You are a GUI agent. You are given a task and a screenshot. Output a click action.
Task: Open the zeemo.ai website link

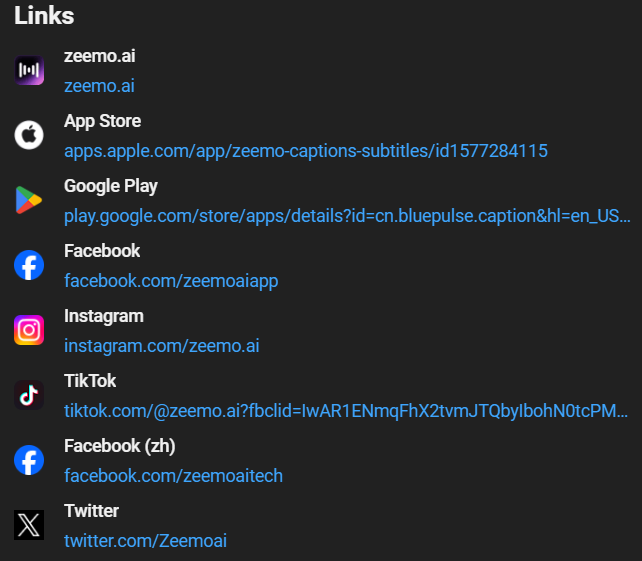tap(99, 86)
